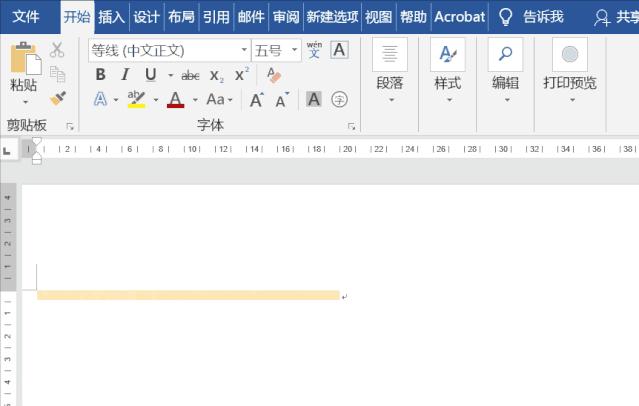This screenshot has width=639, height=406.
Task: Click the ruler tab selector icon
Action: 7,150
